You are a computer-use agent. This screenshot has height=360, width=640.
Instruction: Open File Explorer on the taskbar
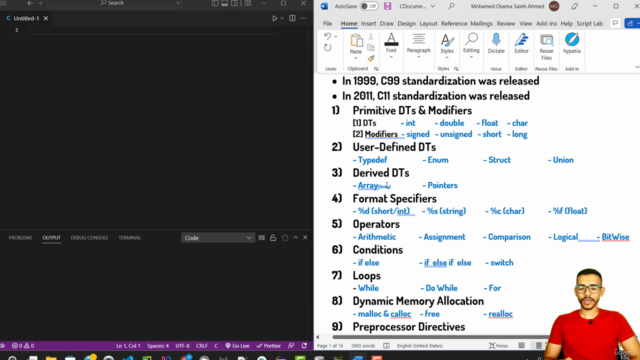pyautogui.click(x=51, y=358)
